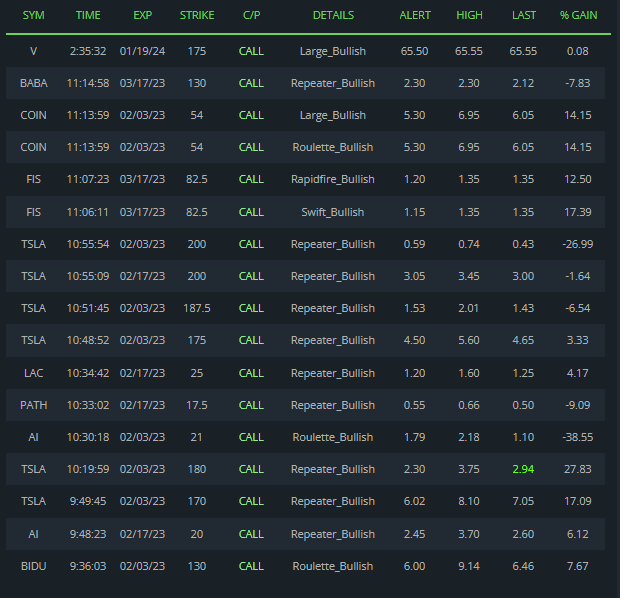Screen dimensions: 620x598
Task: Click high value 3.70 in AI row
Action: click(x=469, y=534)
